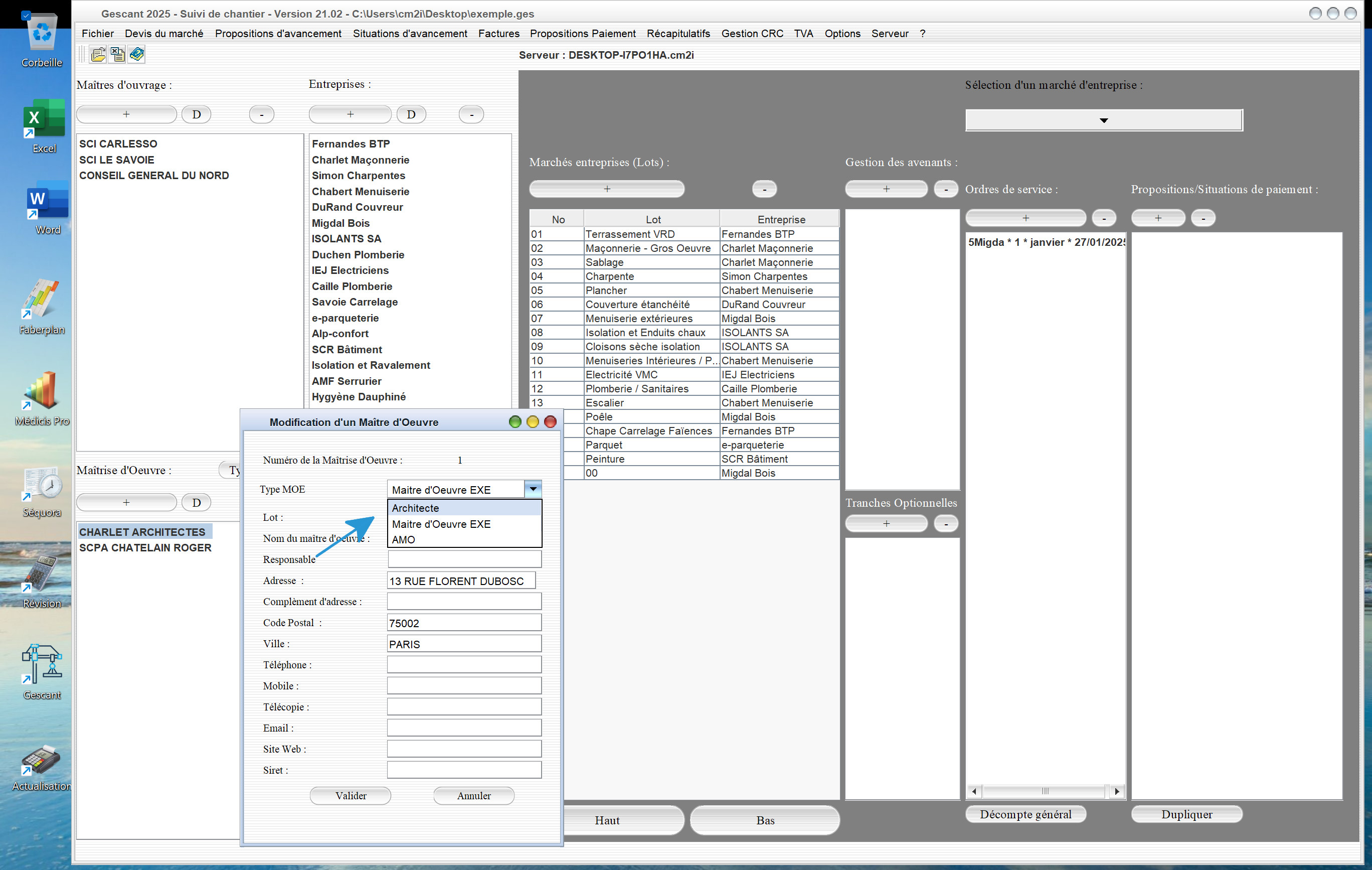This screenshot has height=870, width=1372.
Task: Add an Ordre de service with plus
Action: point(1025,218)
